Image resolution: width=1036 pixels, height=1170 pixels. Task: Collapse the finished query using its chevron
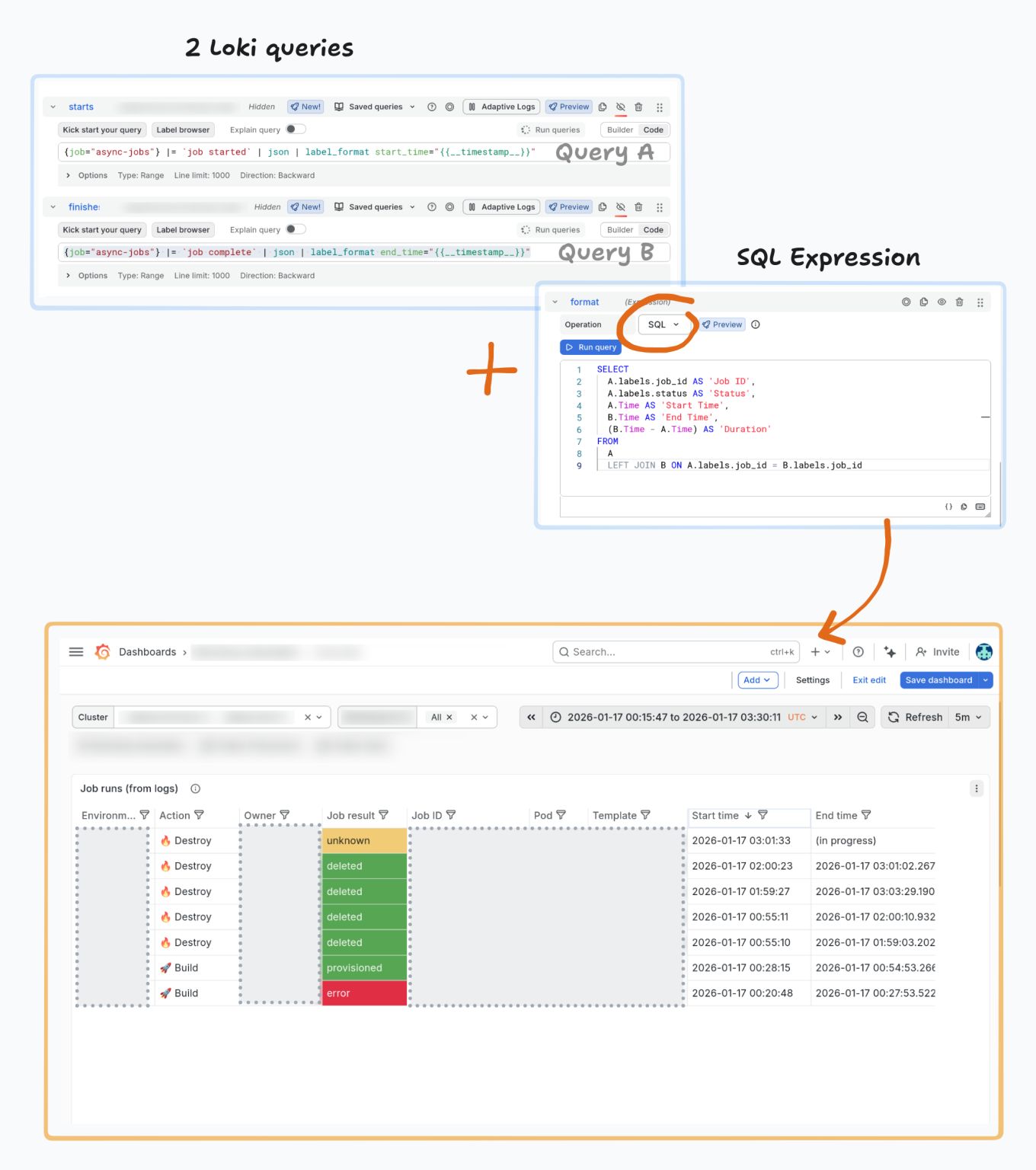click(x=53, y=206)
